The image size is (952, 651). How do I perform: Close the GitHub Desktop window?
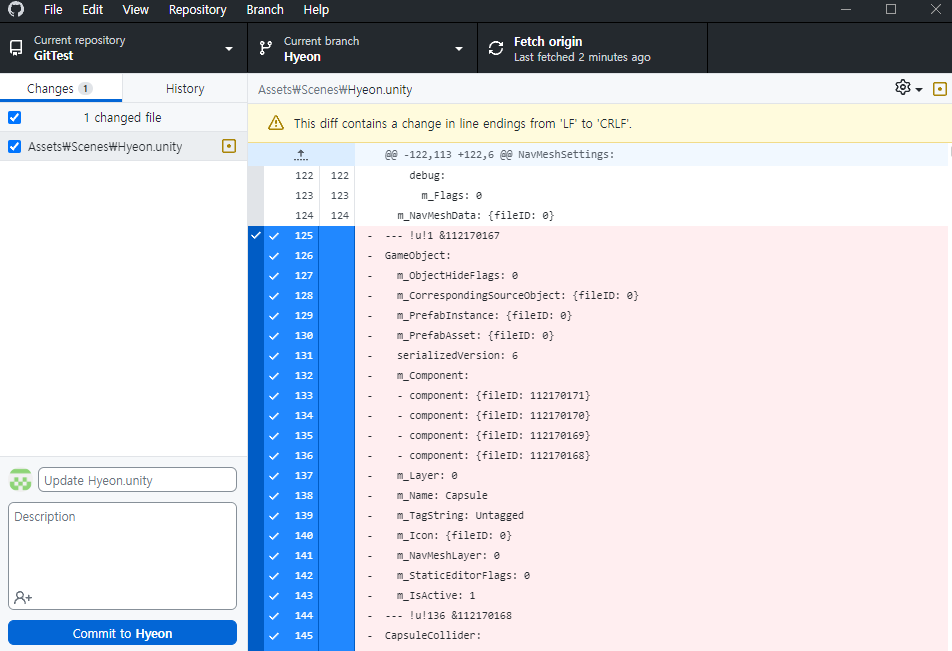[936, 9]
